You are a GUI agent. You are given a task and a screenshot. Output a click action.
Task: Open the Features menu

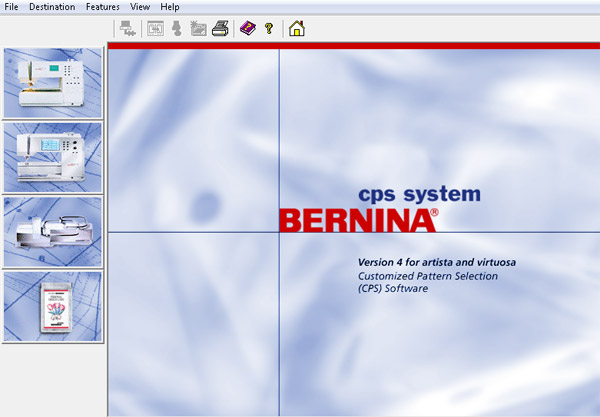[103, 7]
